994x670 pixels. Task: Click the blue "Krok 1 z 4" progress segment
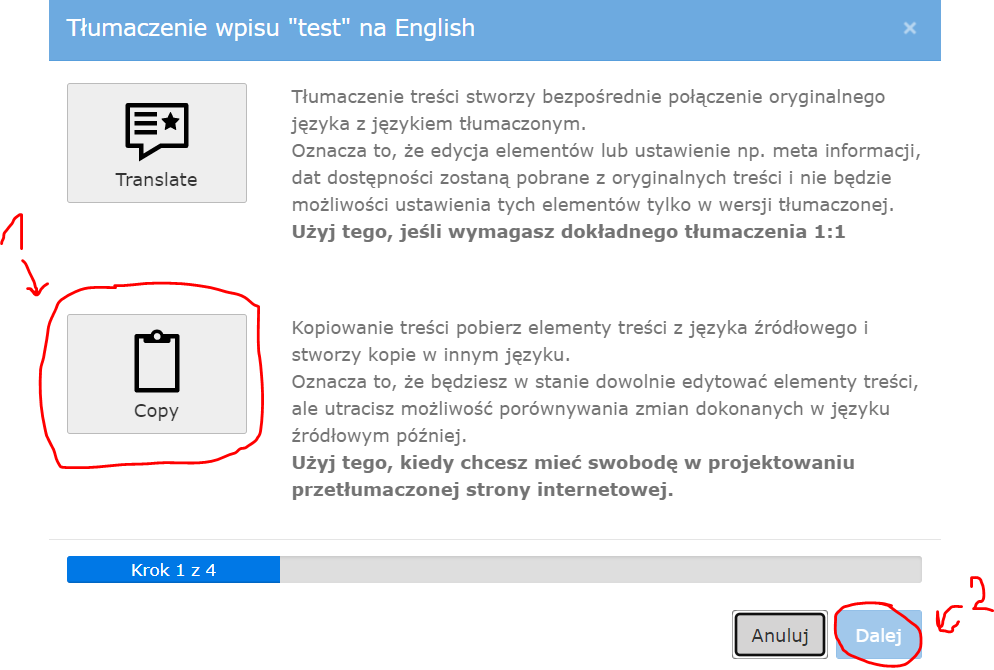click(173, 570)
